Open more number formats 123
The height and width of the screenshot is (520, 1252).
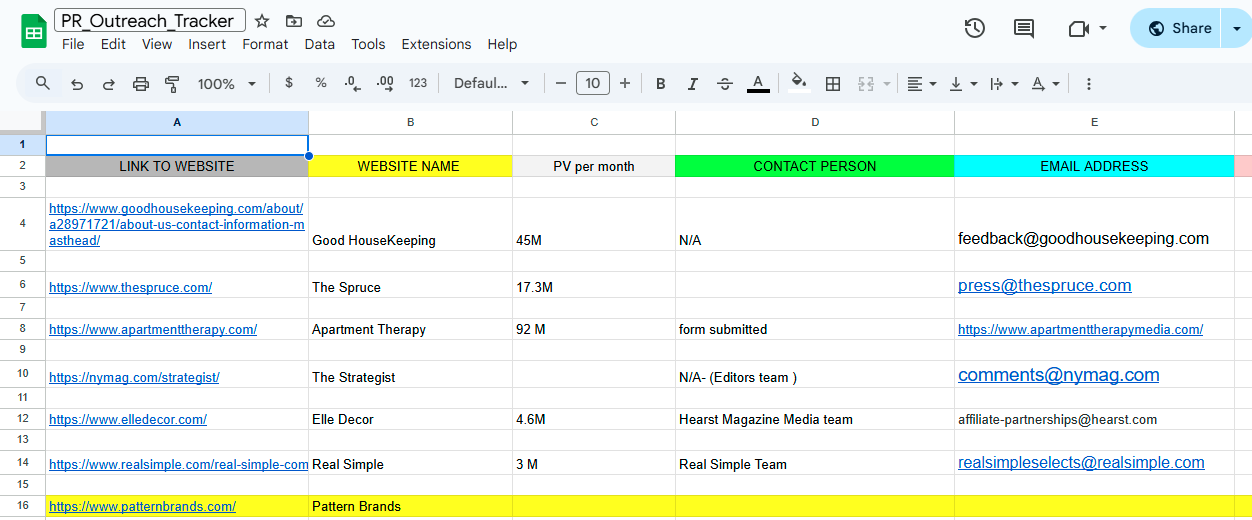point(418,83)
